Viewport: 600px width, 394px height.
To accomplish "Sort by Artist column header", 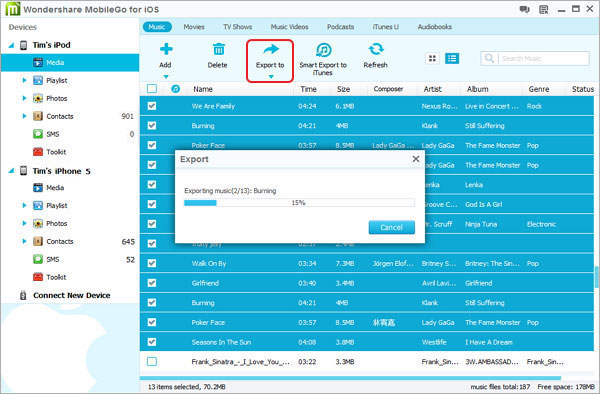I will (x=432, y=89).
